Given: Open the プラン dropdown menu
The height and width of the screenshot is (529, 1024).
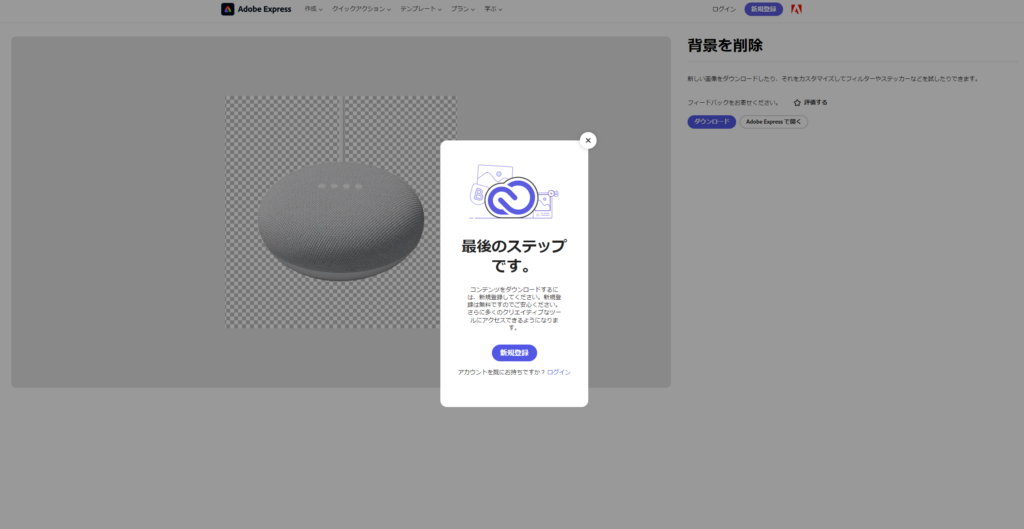Looking at the screenshot, I should click(x=463, y=9).
